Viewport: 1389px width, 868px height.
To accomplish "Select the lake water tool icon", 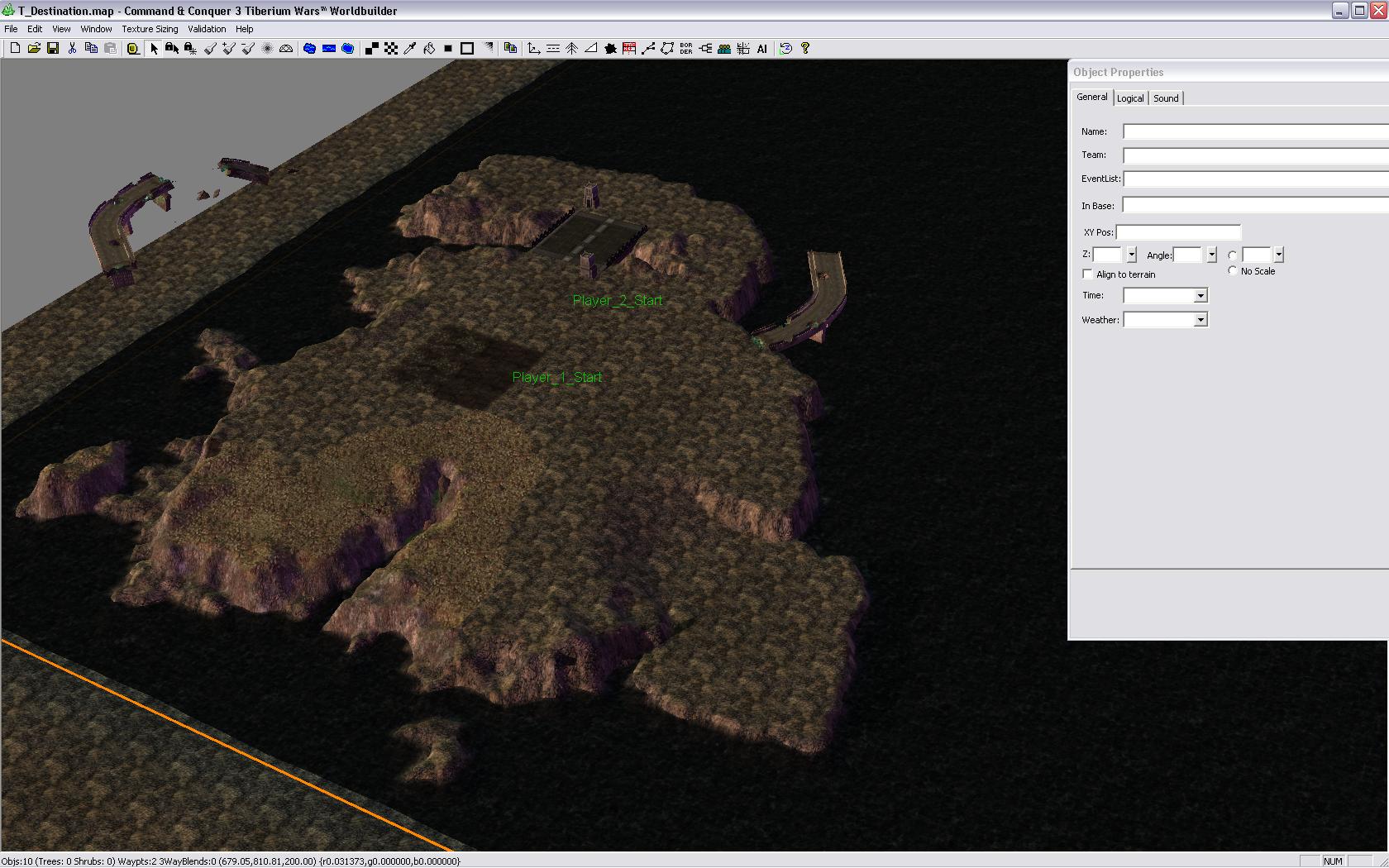I will pyautogui.click(x=309, y=49).
